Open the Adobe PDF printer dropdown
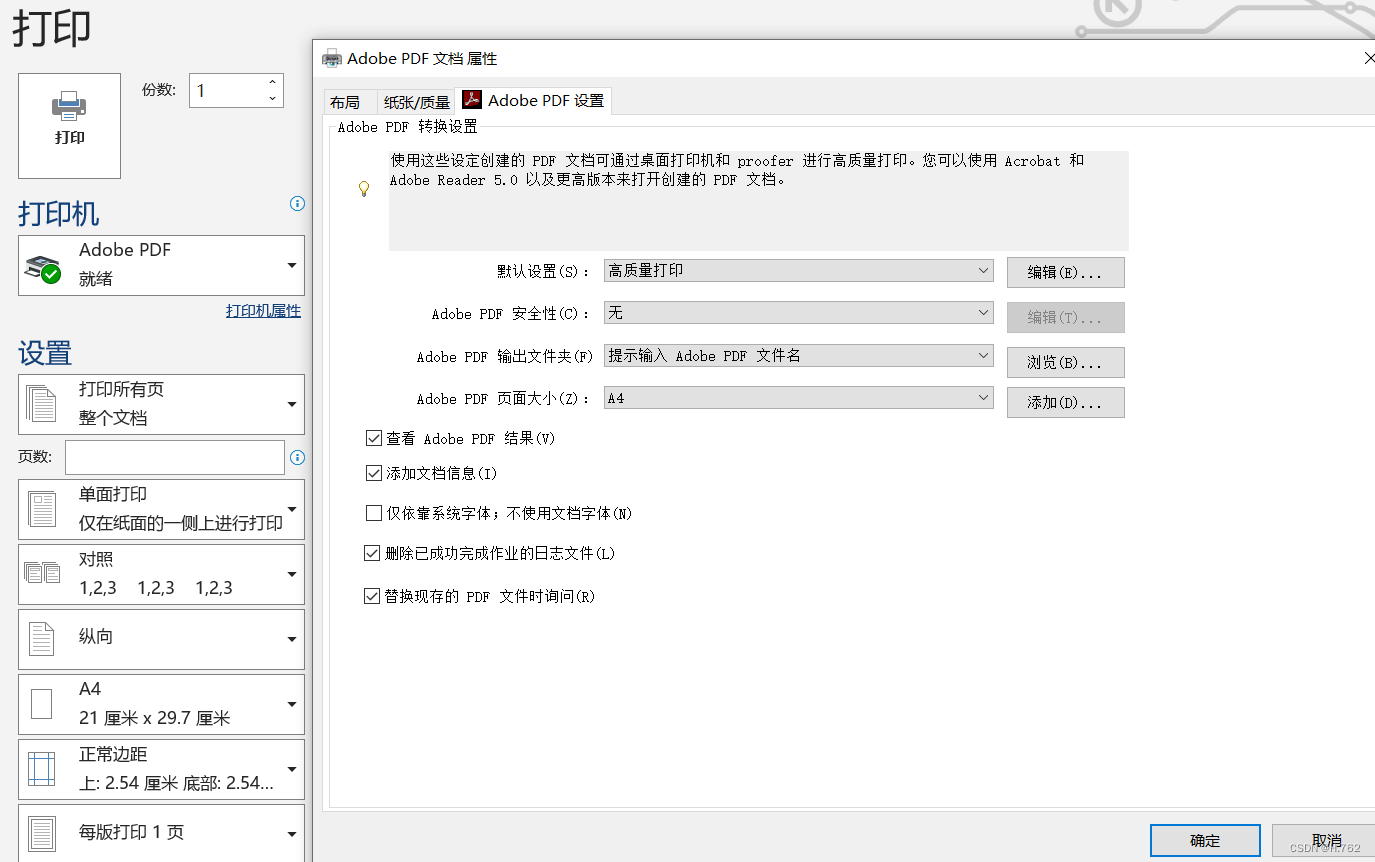Image resolution: width=1375 pixels, height=862 pixels. click(161, 265)
